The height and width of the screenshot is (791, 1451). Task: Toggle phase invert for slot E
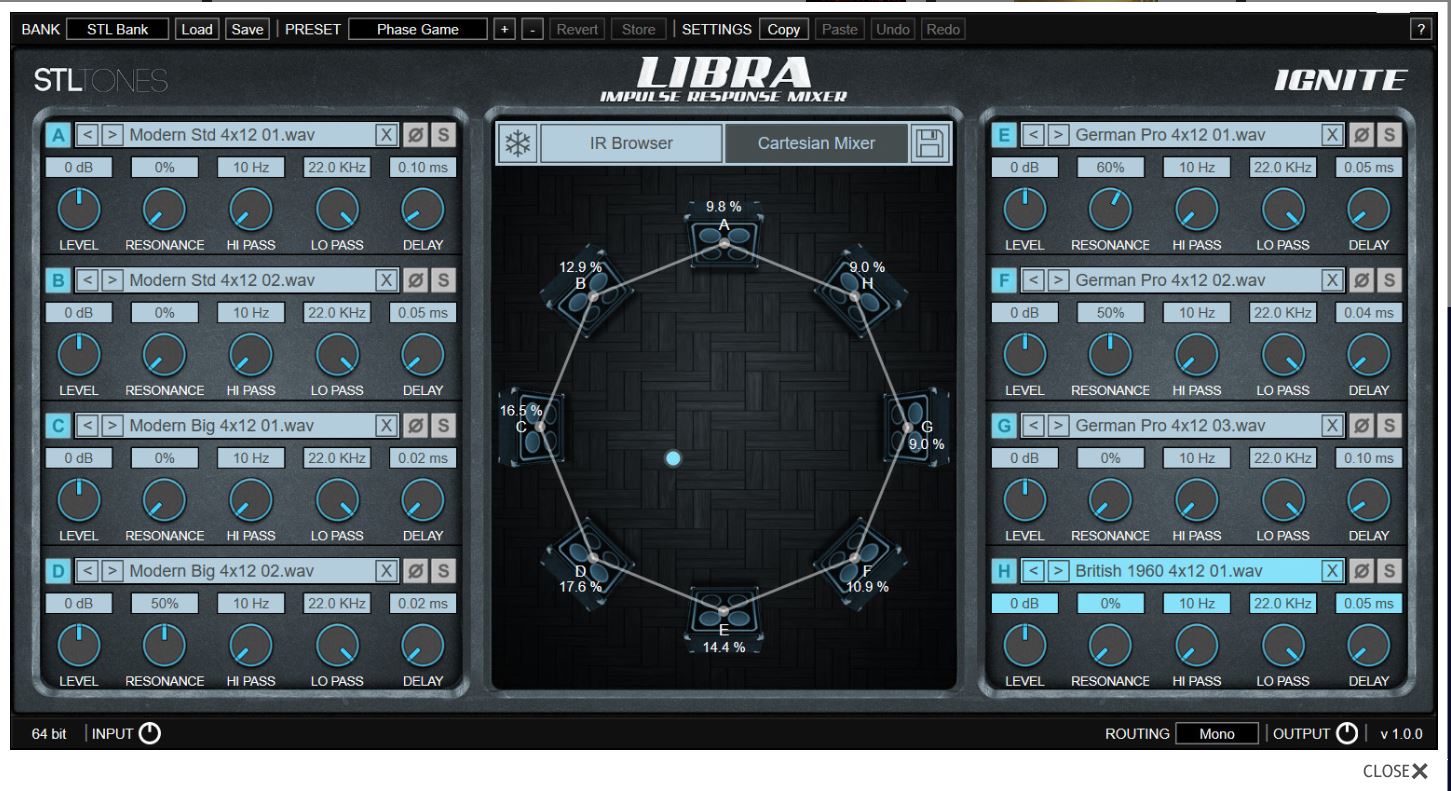coord(1361,135)
